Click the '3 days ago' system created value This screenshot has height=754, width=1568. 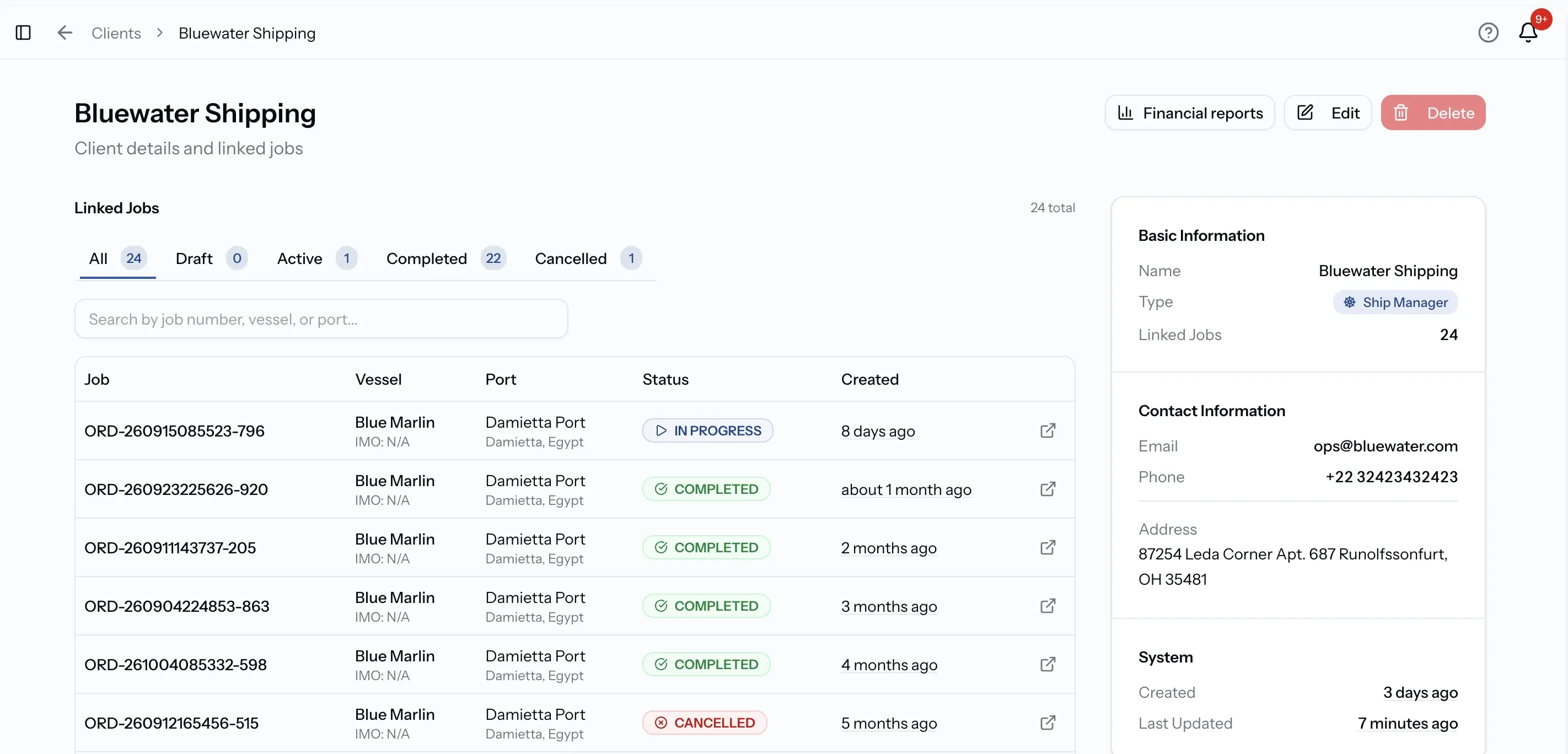pyautogui.click(x=1420, y=692)
